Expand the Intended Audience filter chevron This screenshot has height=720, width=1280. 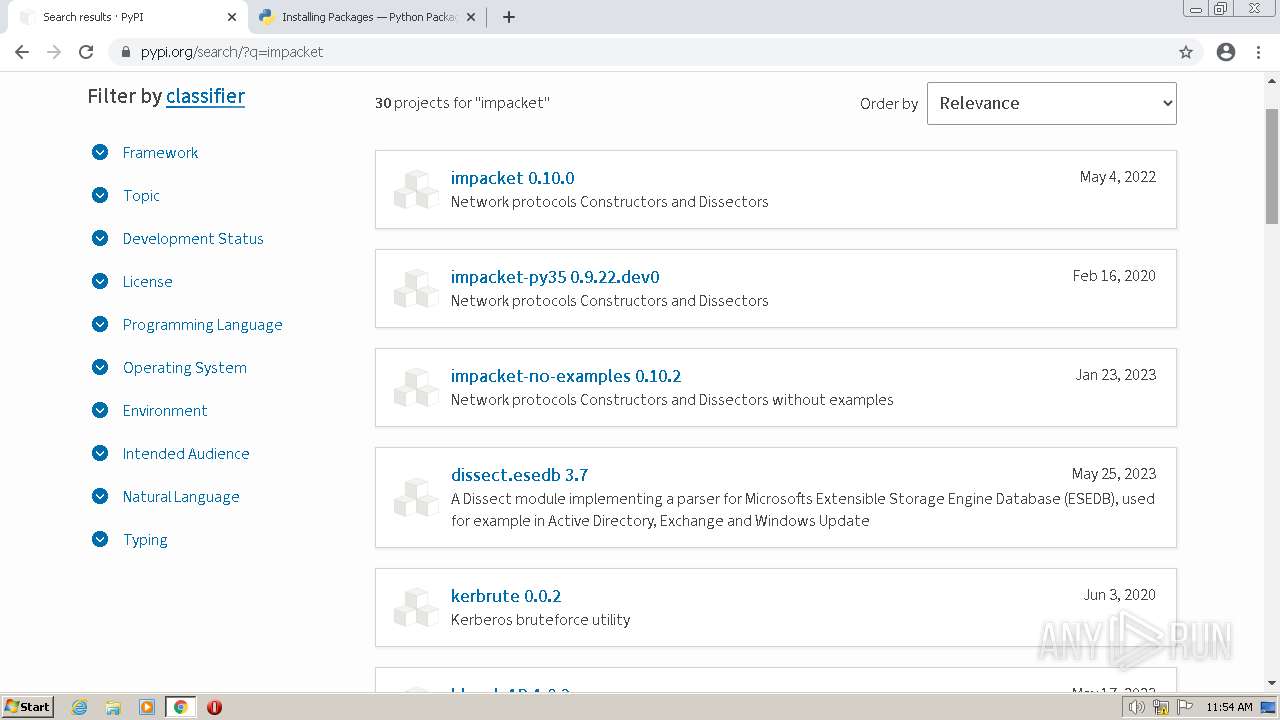coord(100,453)
